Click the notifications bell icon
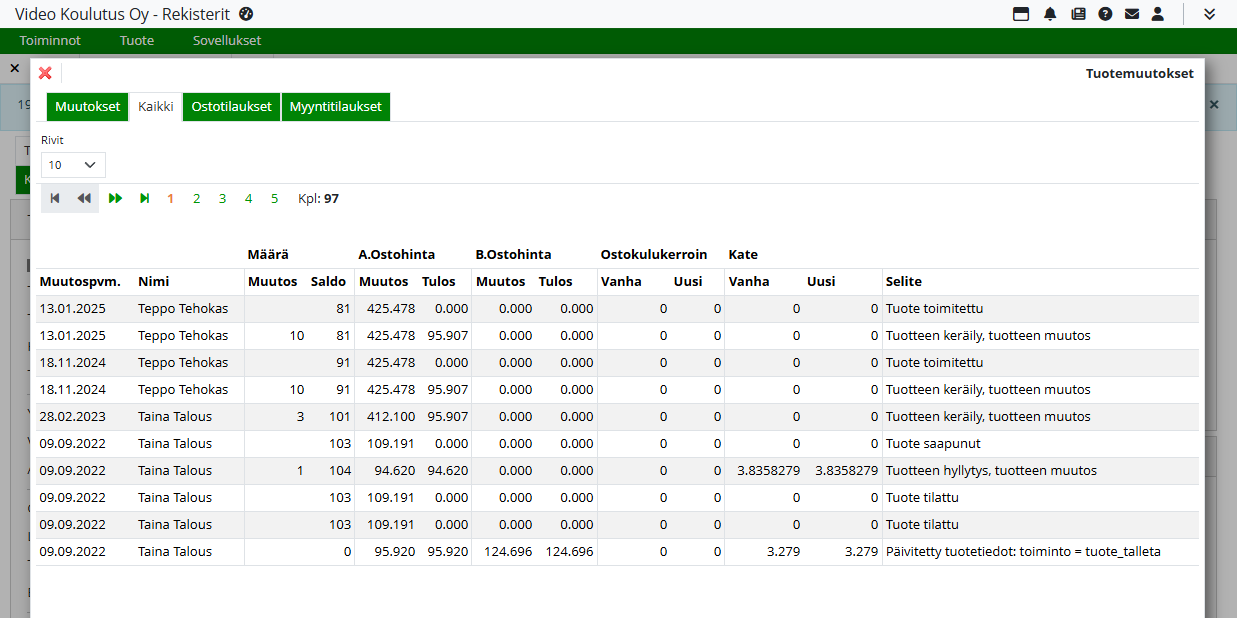The height and width of the screenshot is (618, 1237). [1050, 14]
